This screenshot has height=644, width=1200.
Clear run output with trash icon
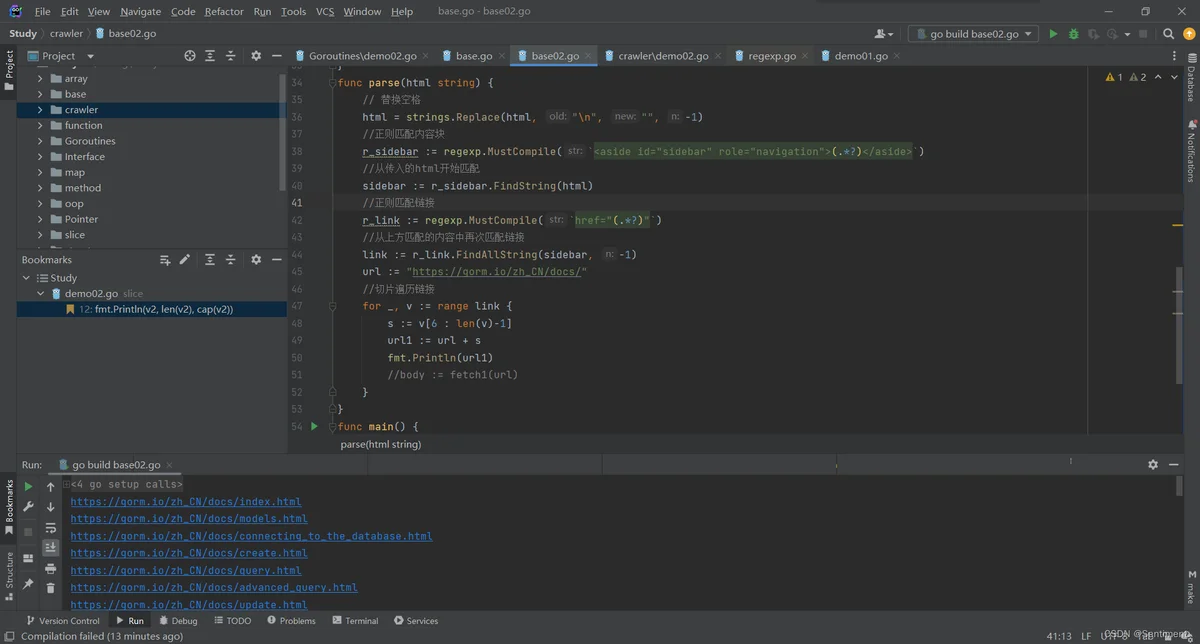tap(51, 589)
